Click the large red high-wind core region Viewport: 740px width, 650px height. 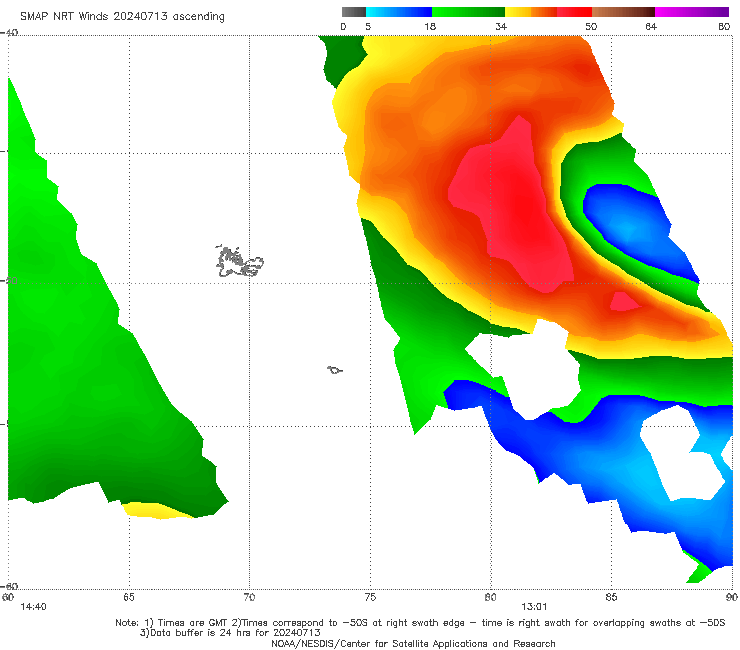pos(514,208)
